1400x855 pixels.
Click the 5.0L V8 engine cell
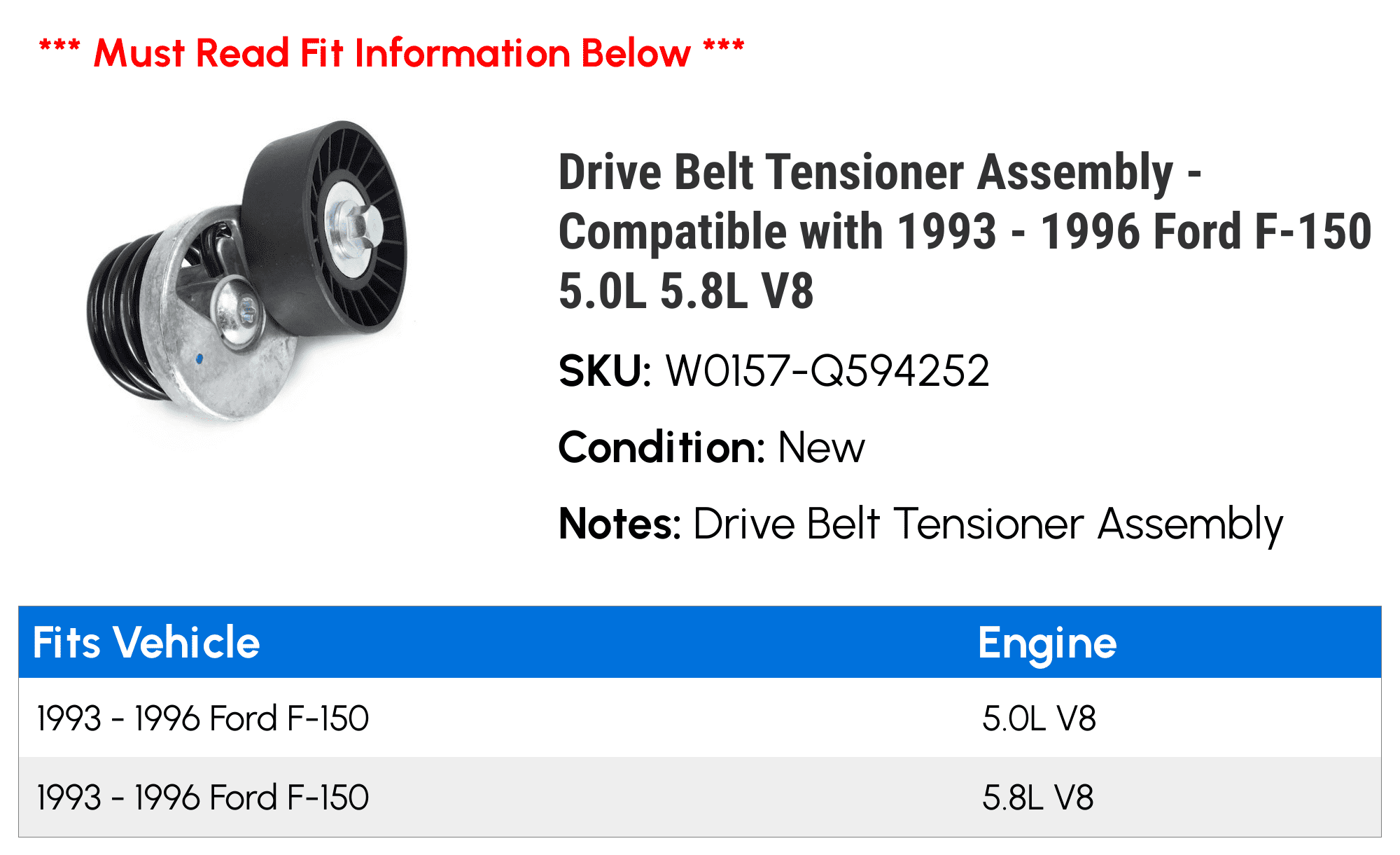point(1039,718)
